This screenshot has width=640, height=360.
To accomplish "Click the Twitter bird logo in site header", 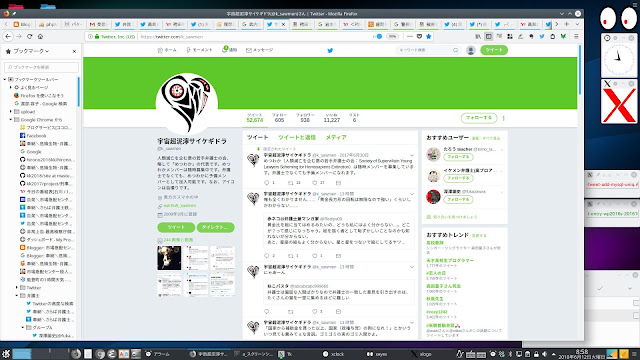I will coord(330,51).
